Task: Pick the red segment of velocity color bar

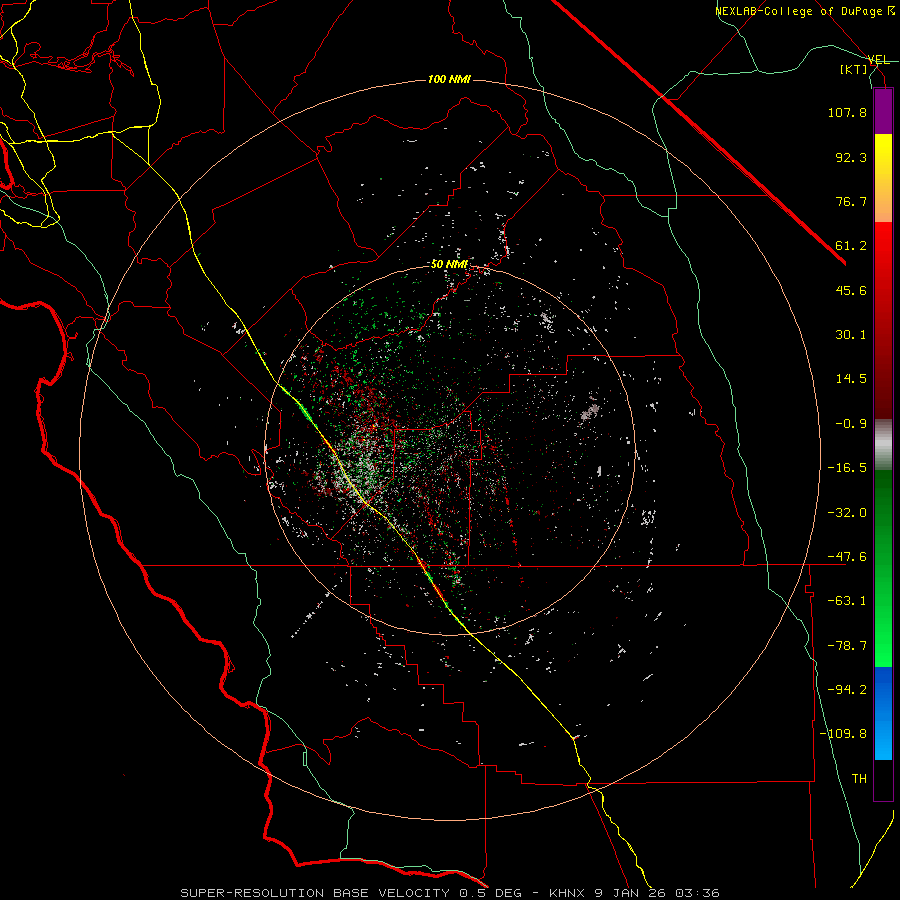Action: 883,320
